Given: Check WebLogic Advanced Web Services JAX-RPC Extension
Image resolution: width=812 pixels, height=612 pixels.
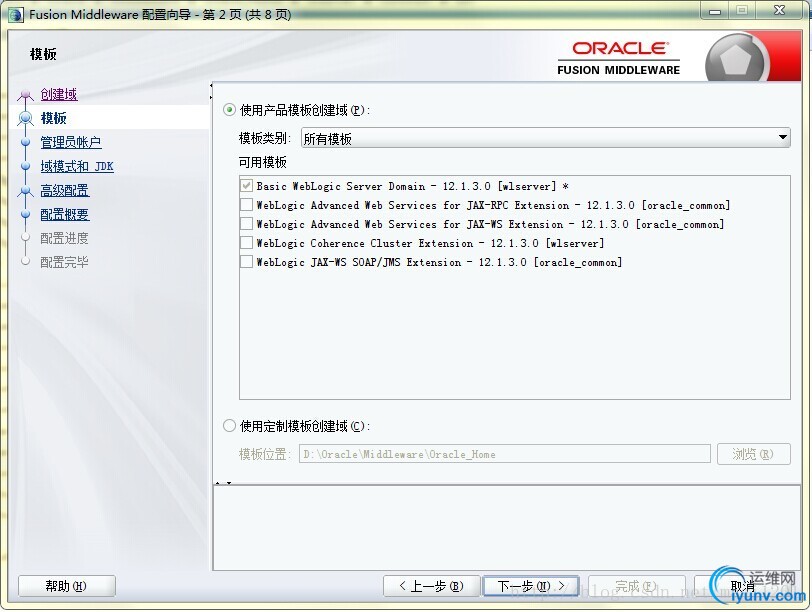Looking at the screenshot, I should tap(246, 205).
